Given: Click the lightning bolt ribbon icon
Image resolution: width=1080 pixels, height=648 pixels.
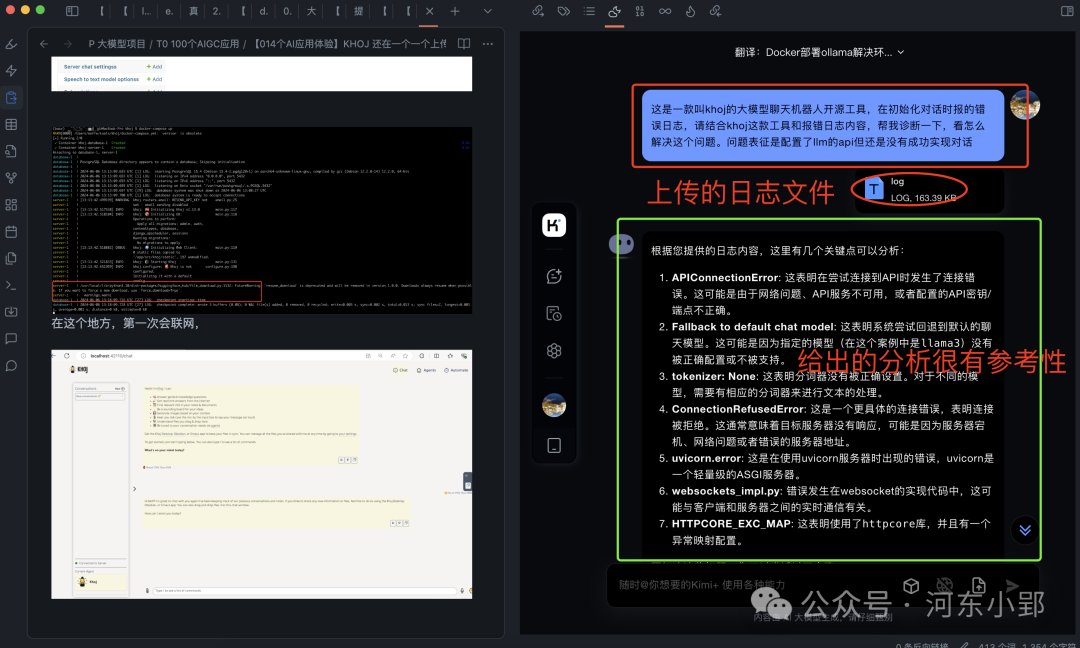Looking at the screenshot, I should click(11, 71).
